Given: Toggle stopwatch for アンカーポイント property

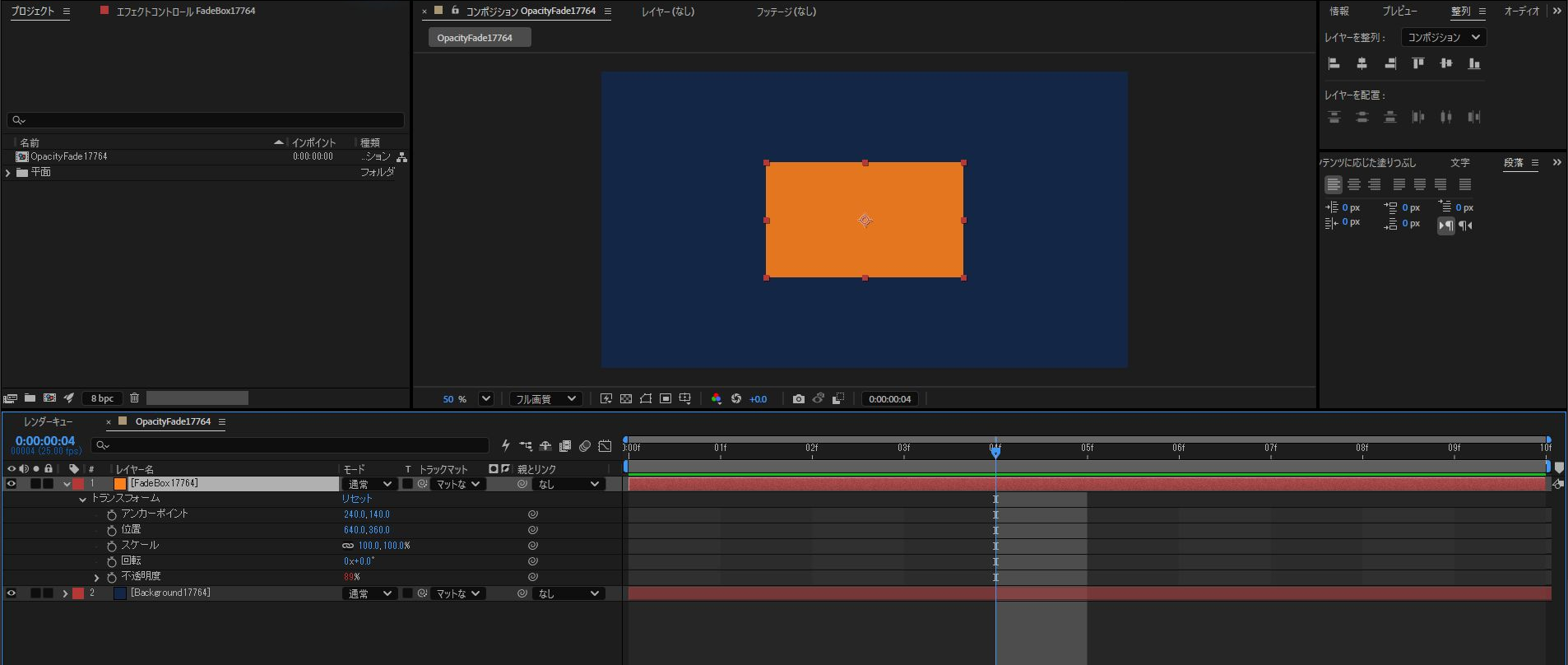Looking at the screenshot, I should (112, 515).
